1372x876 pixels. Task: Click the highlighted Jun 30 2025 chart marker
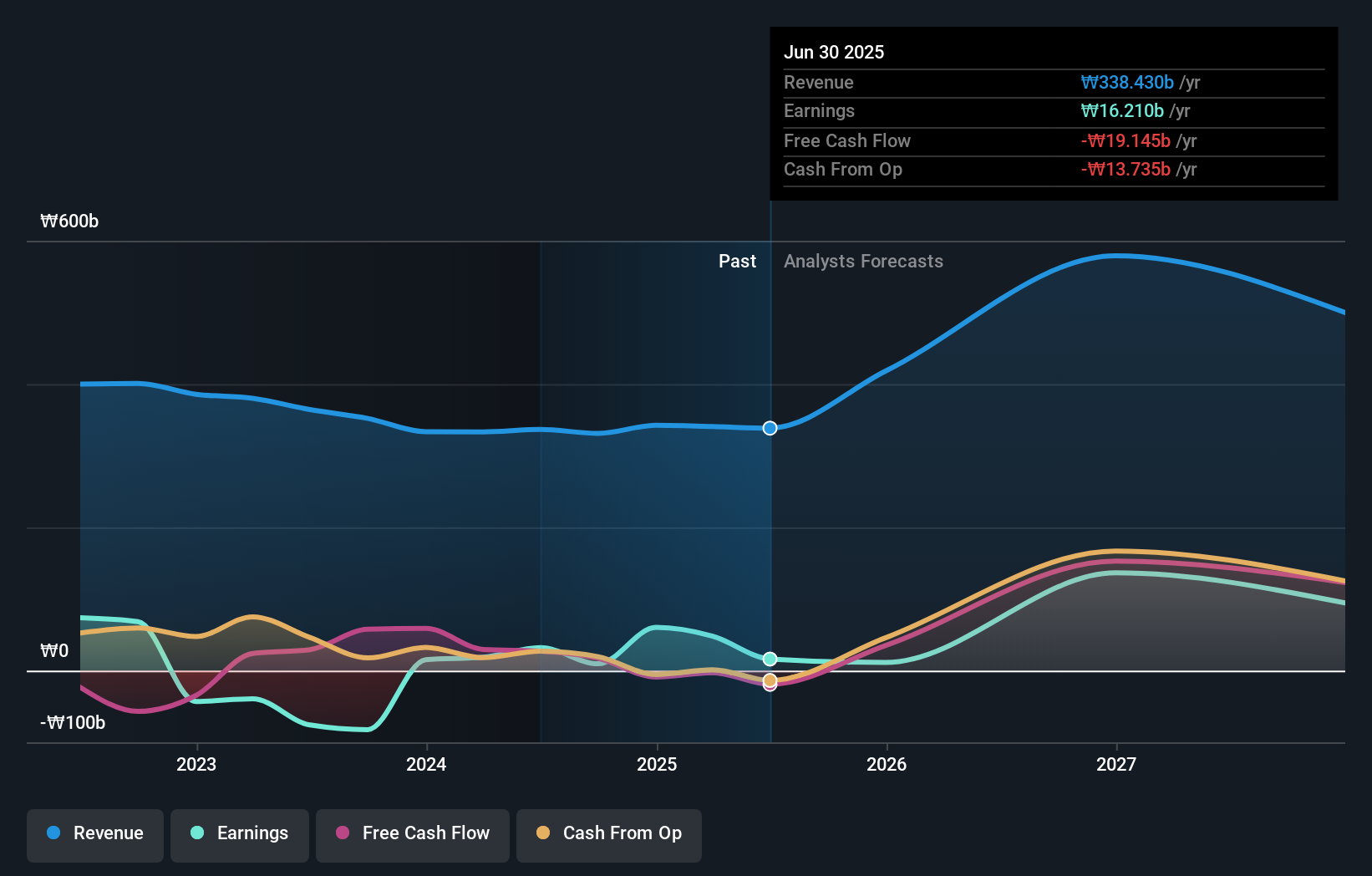(770, 427)
